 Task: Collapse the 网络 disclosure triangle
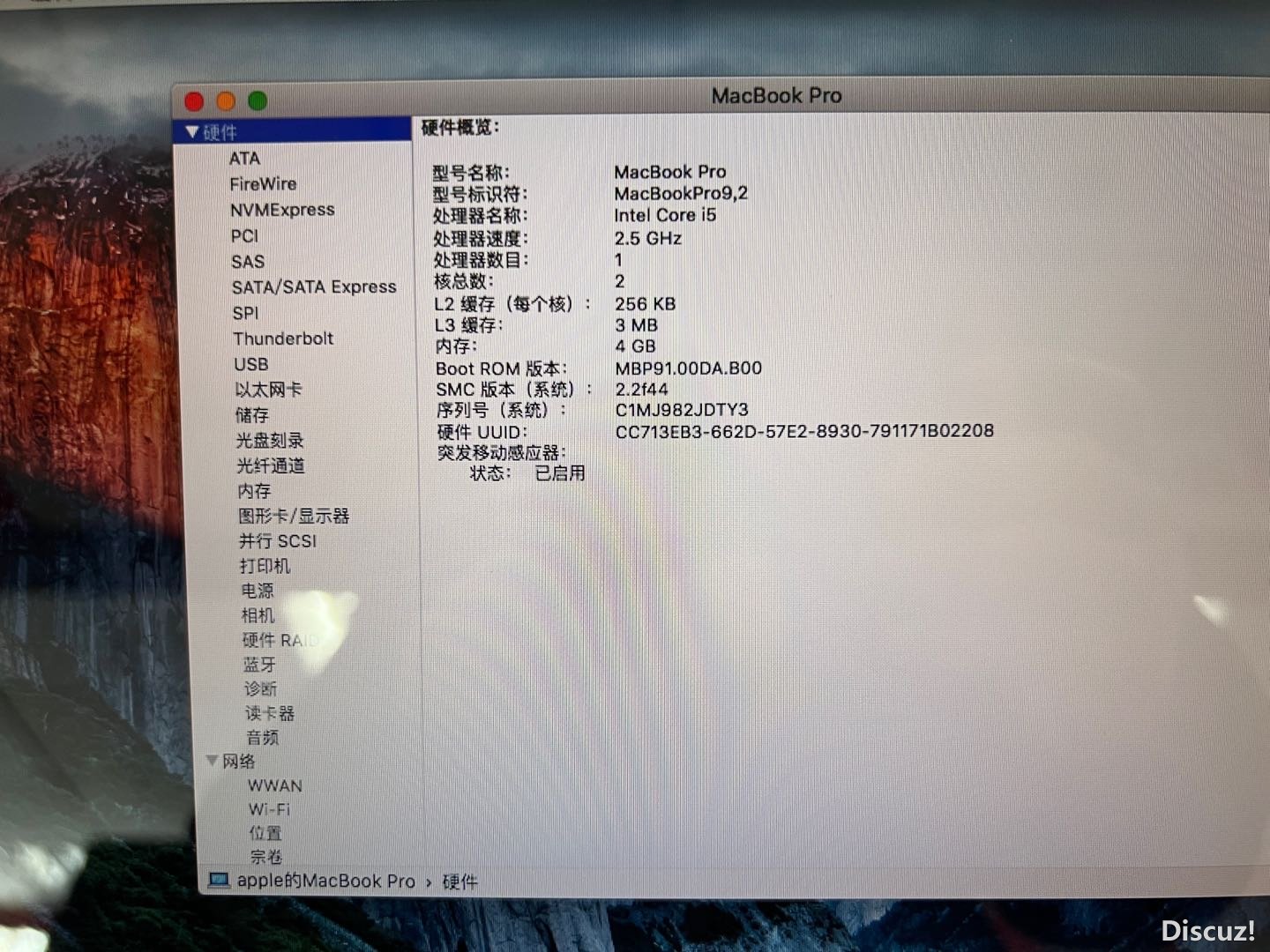tap(212, 760)
